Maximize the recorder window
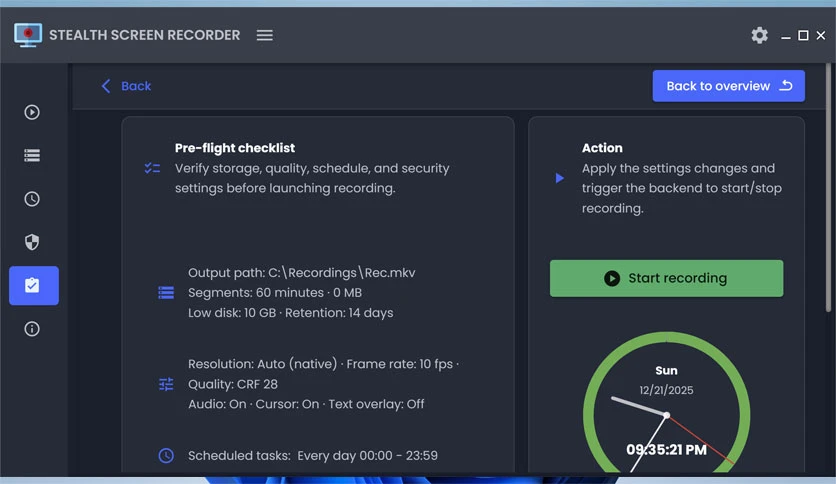The image size is (836, 484). click(803, 35)
